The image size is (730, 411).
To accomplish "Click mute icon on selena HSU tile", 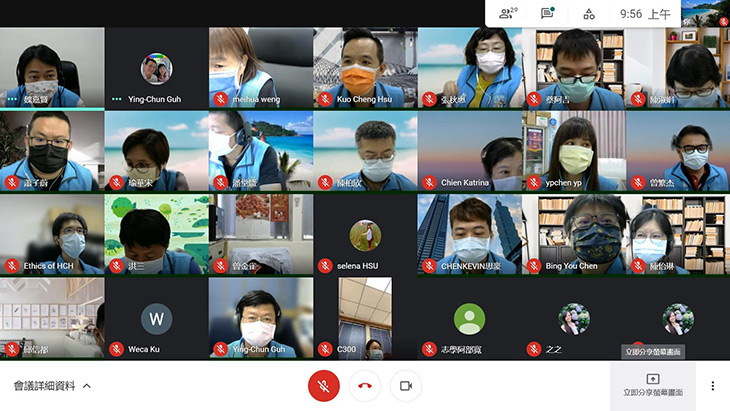I will pyautogui.click(x=324, y=266).
